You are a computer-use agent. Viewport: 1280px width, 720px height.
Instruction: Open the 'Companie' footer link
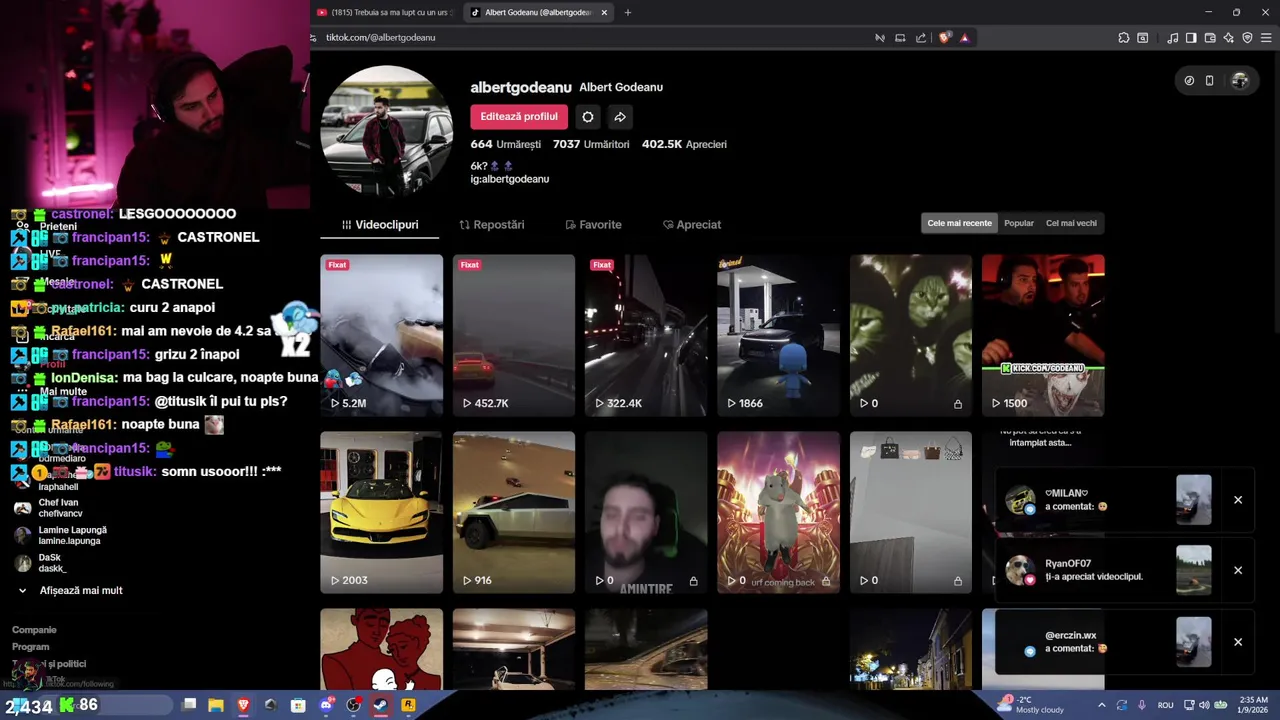click(x=34, y=630)
